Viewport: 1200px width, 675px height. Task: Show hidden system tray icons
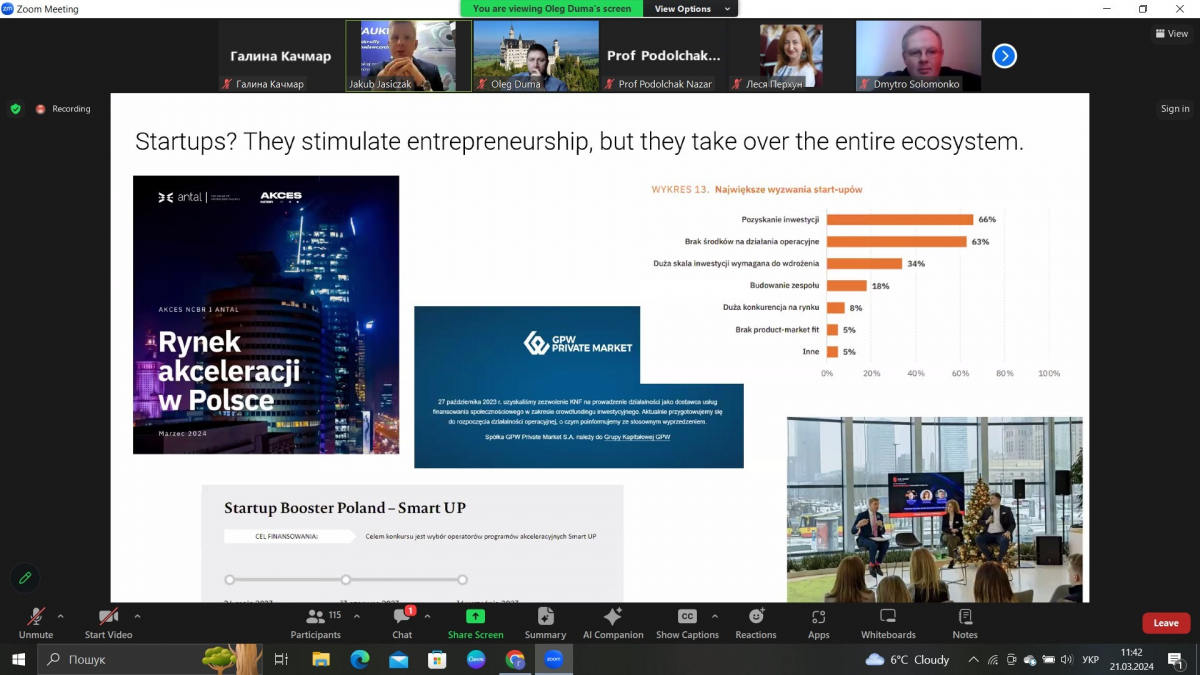tap(974, 659)
